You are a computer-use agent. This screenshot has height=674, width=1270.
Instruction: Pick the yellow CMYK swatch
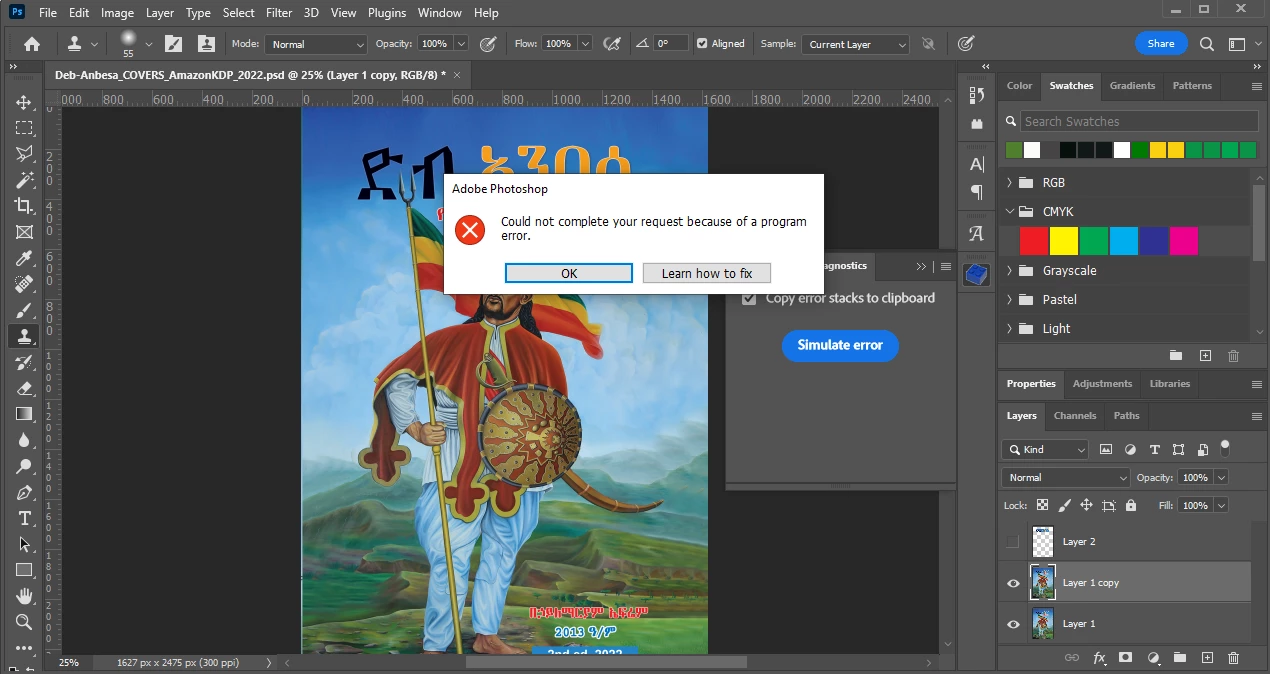1063,241
